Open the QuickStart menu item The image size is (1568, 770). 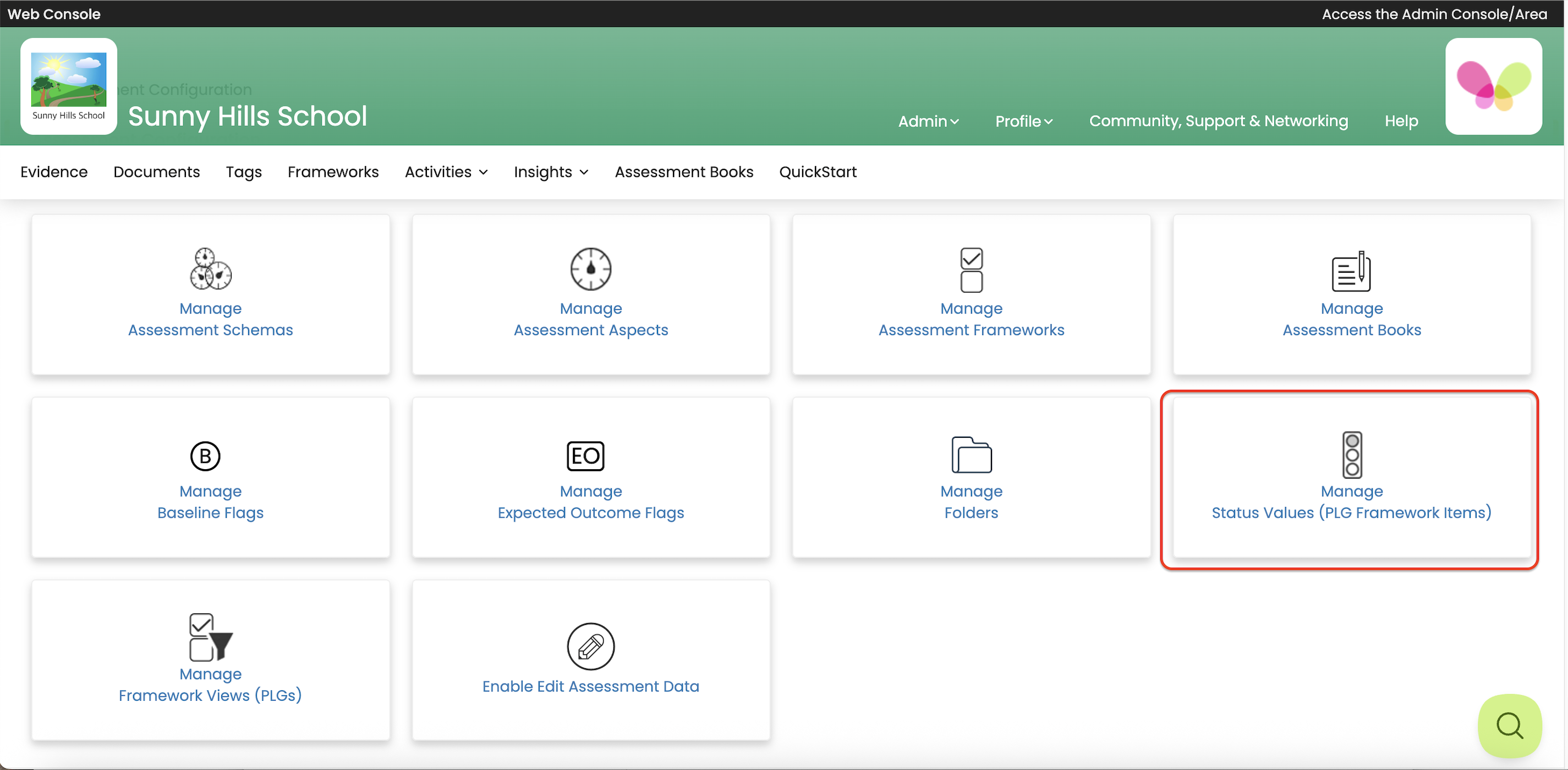point(818,172)
